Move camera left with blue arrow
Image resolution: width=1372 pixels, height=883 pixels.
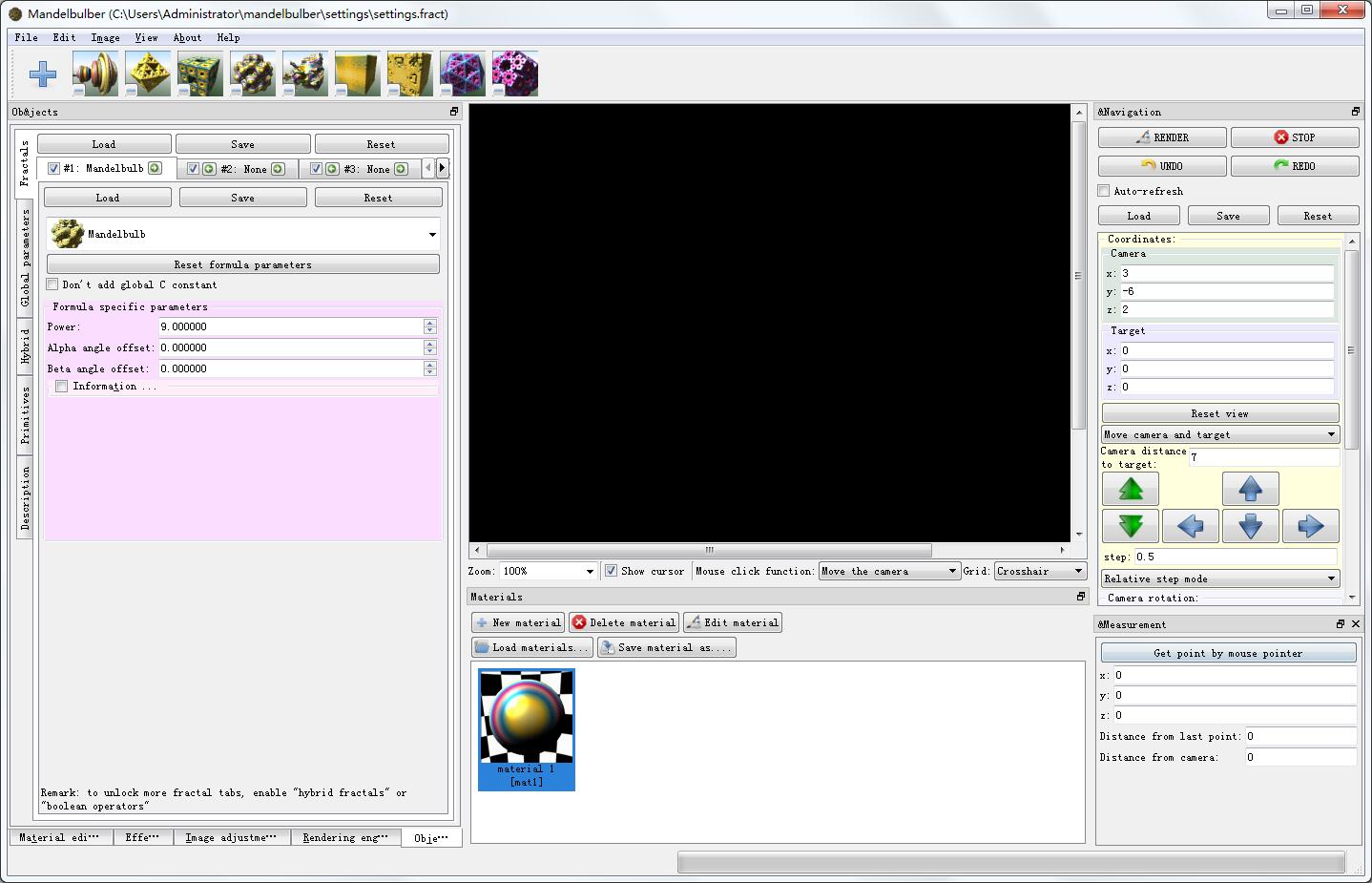tap(1190, 526)
